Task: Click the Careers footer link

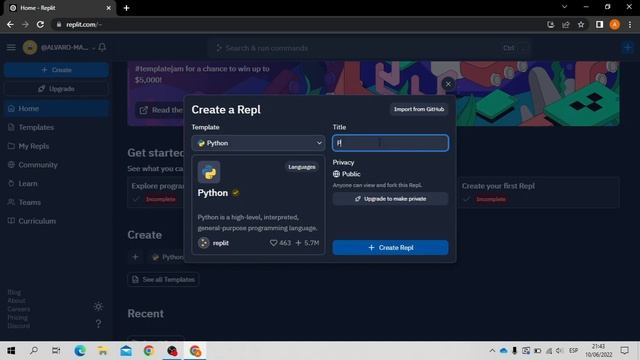Action: (x=18, y=309)
